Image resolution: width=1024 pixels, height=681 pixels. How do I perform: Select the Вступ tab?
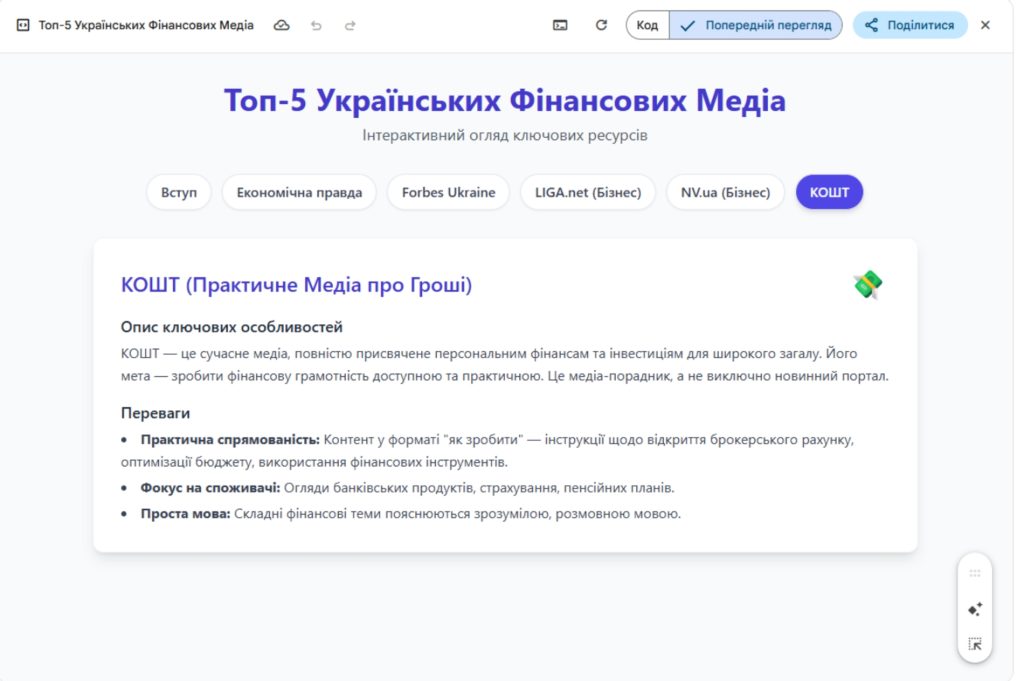(178, 192)
